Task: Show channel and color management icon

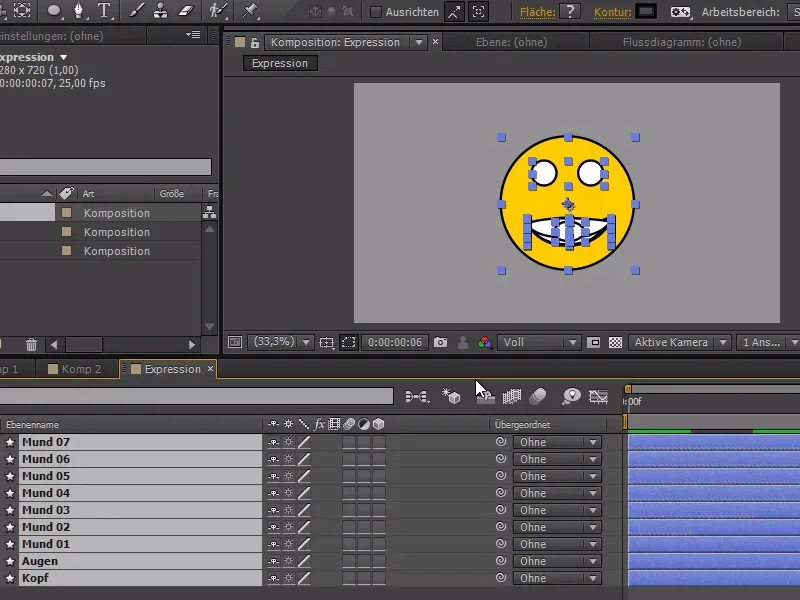Action: coord(485,342)
